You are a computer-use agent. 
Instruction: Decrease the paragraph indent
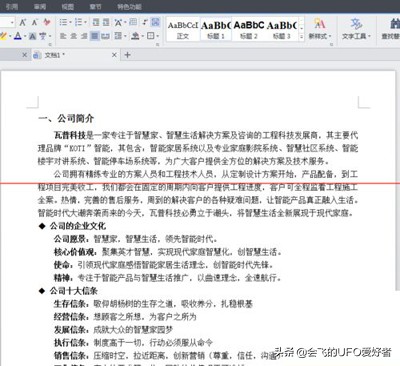point(96,23)
